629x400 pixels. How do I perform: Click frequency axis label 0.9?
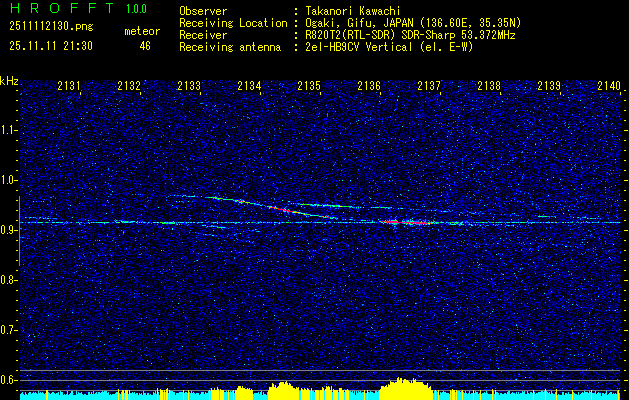coord(8,230)
